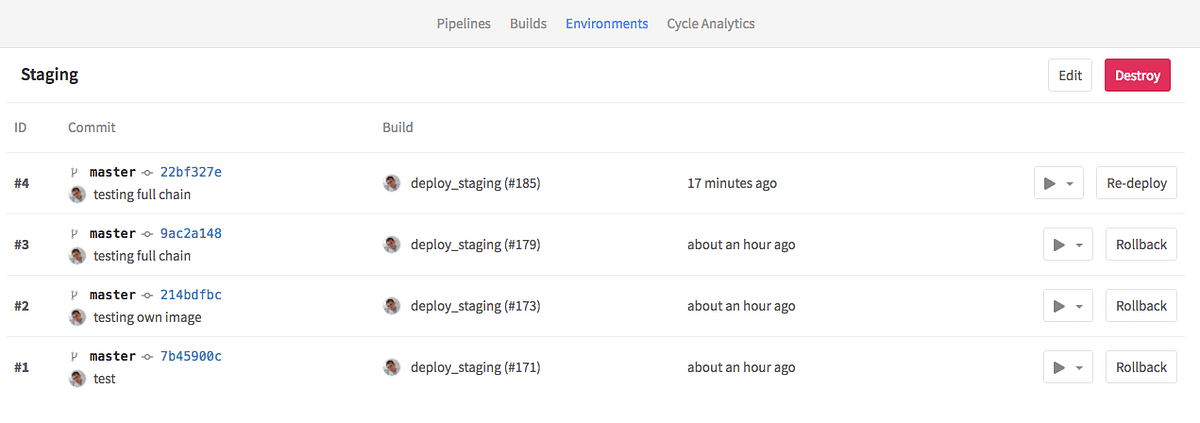Open the deploy_staging (#173) build link

point(475,306)
